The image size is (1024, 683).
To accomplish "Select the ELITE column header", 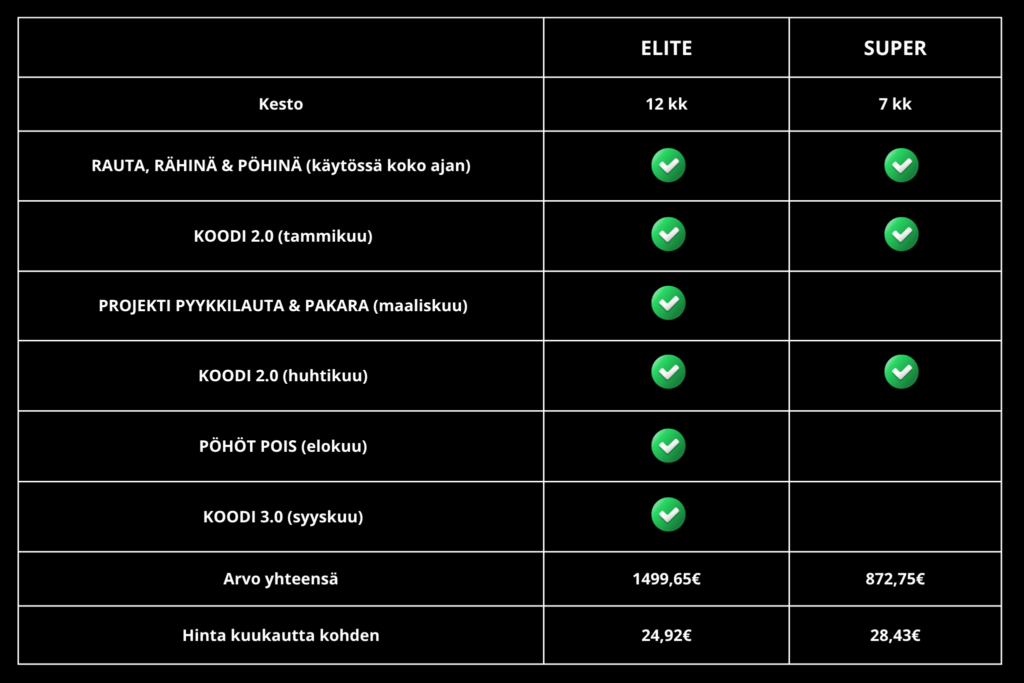I will [666, 48].
